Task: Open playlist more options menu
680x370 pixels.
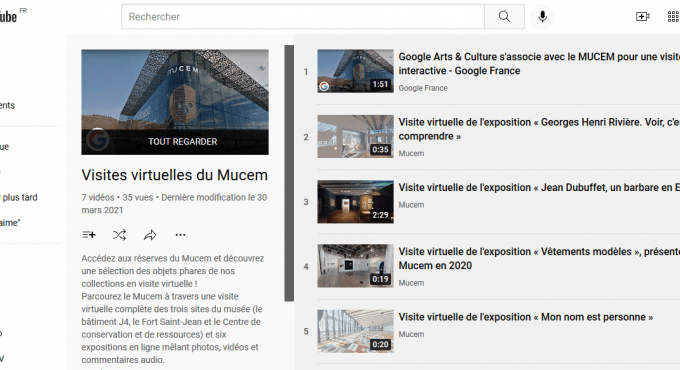Action: [x=180, y=235]
